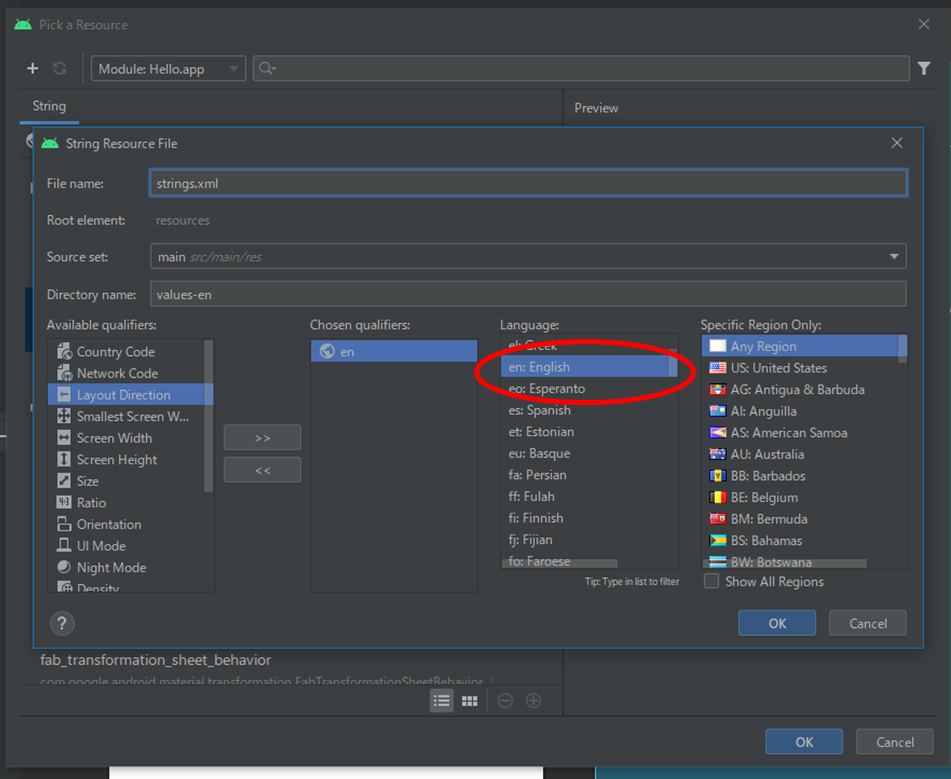Select en: English language
Image resolution: width=951 pixels, height=779 pixels.
point(585,366)
